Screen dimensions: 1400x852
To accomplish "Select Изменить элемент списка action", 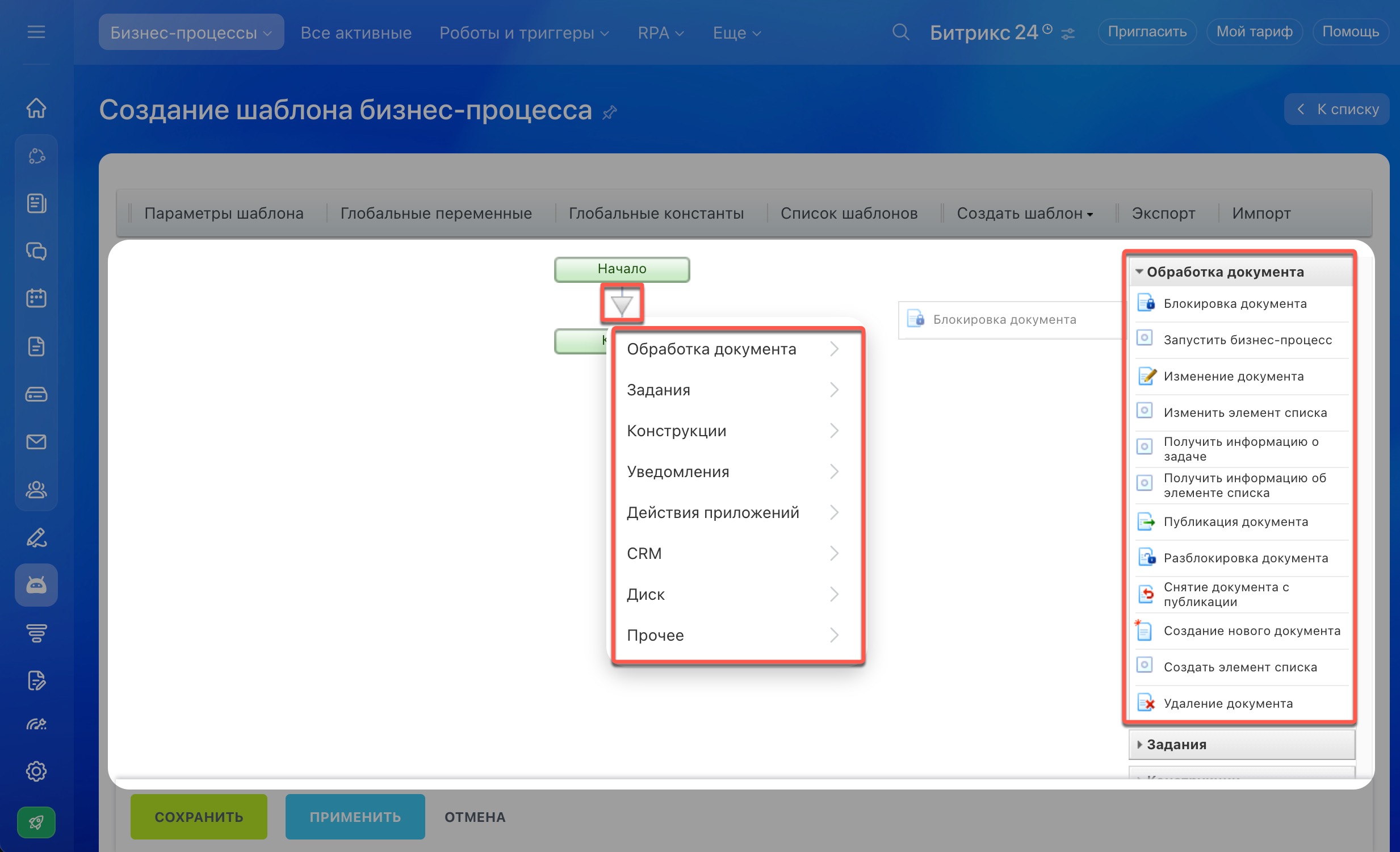I will point(1242,412).
